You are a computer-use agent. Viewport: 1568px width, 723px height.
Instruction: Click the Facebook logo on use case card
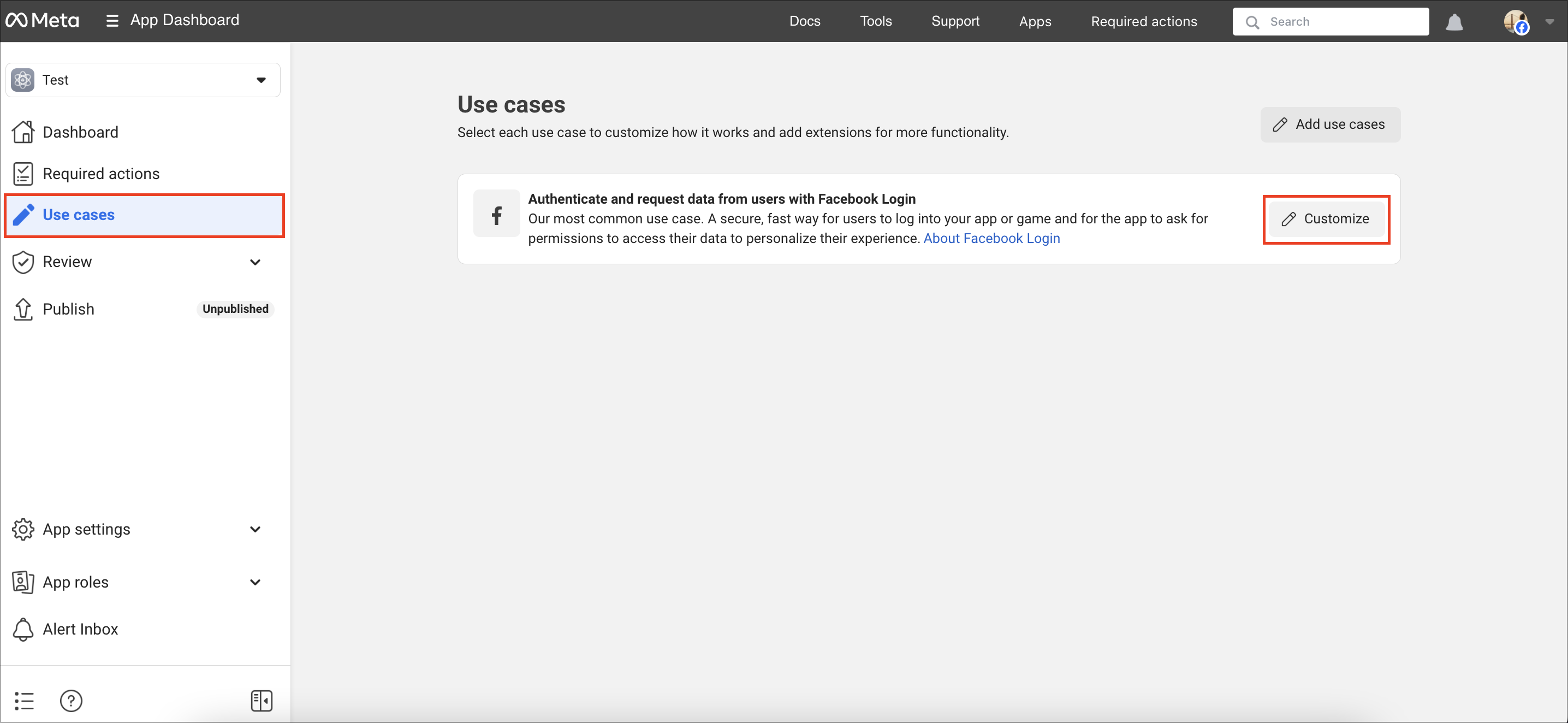(x=497, y=214)
